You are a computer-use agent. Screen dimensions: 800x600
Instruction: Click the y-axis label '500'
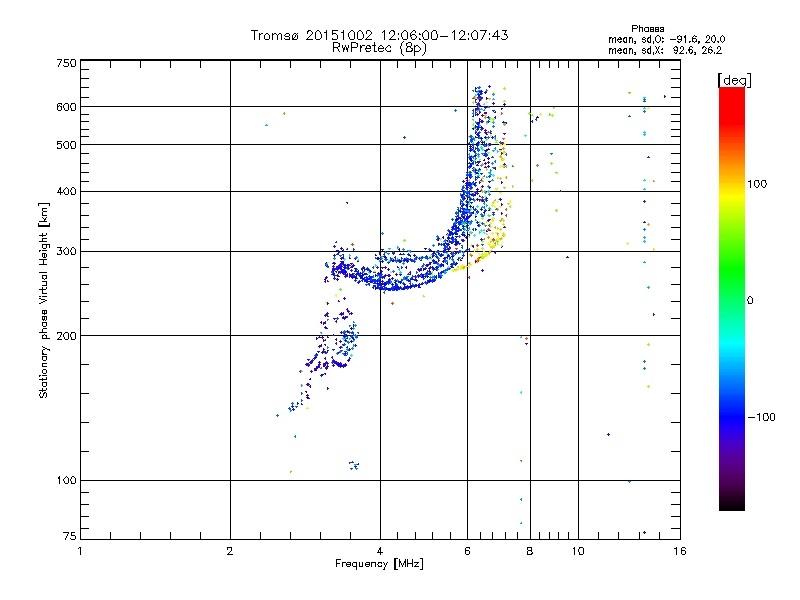(66, 145)
